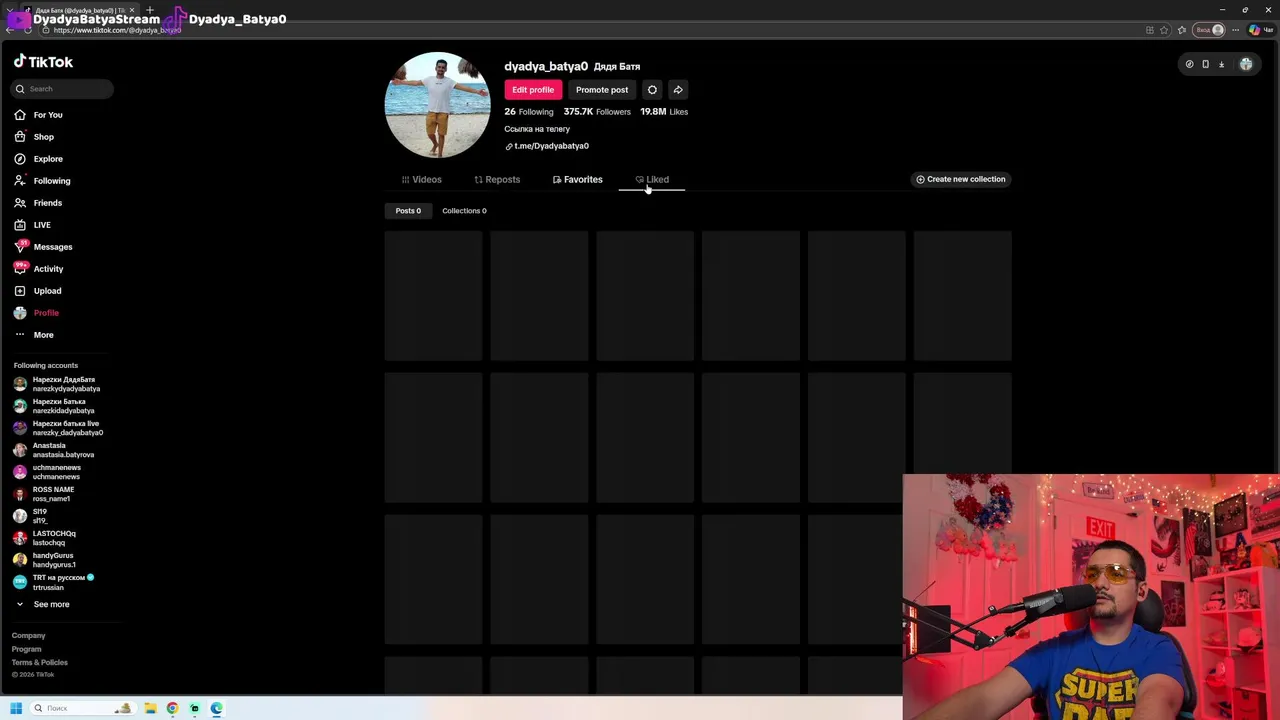
Task: Focus the TikTok search field
Action: click(x=62, y=89)
